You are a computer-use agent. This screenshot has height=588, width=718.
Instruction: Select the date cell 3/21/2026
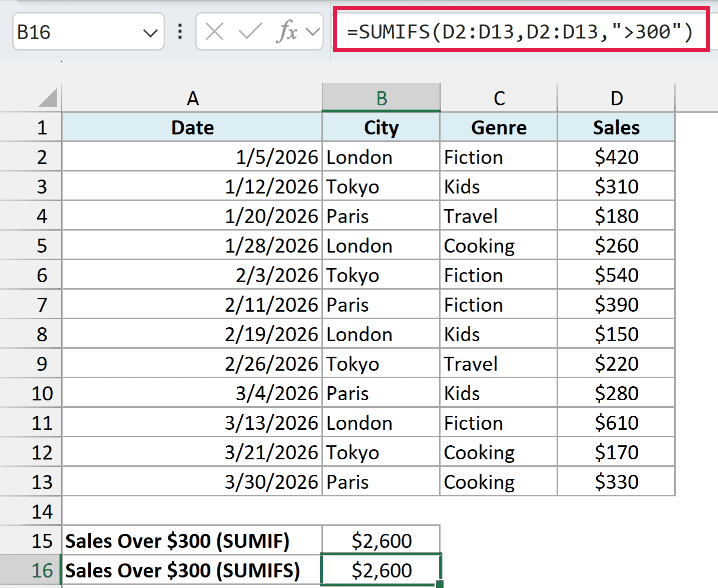pos(192,452)
